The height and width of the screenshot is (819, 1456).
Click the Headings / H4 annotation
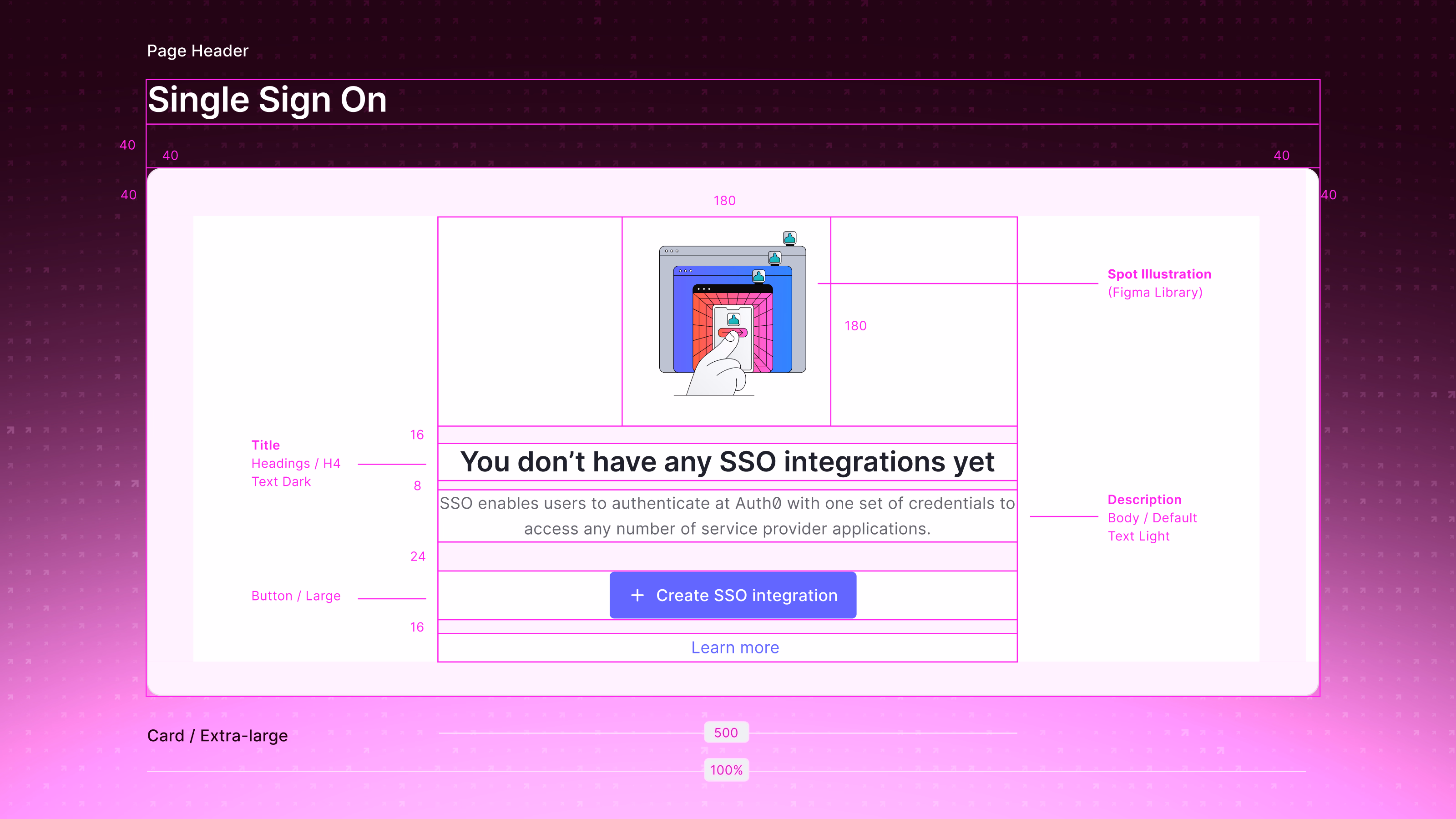tap(296, 464)
